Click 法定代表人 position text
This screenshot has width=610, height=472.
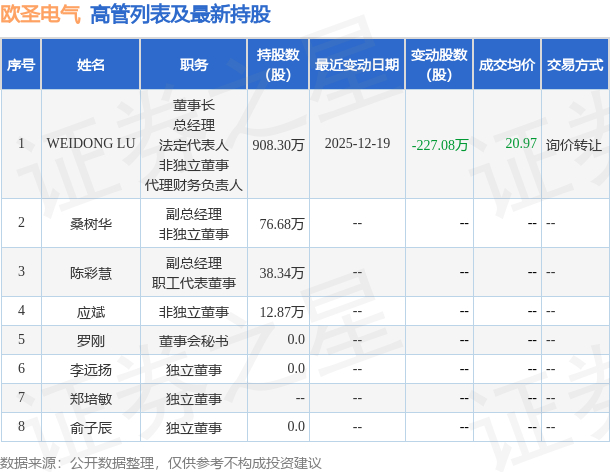(x=194, y=145)
